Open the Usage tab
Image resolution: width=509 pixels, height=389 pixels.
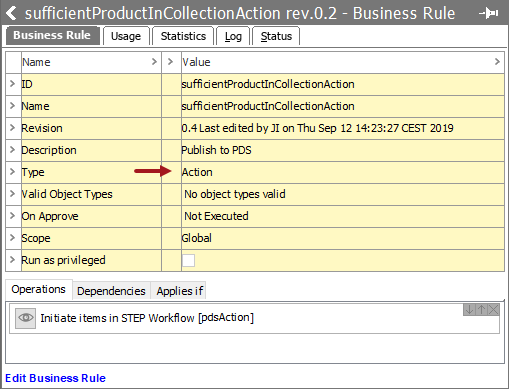click(126, 36)
